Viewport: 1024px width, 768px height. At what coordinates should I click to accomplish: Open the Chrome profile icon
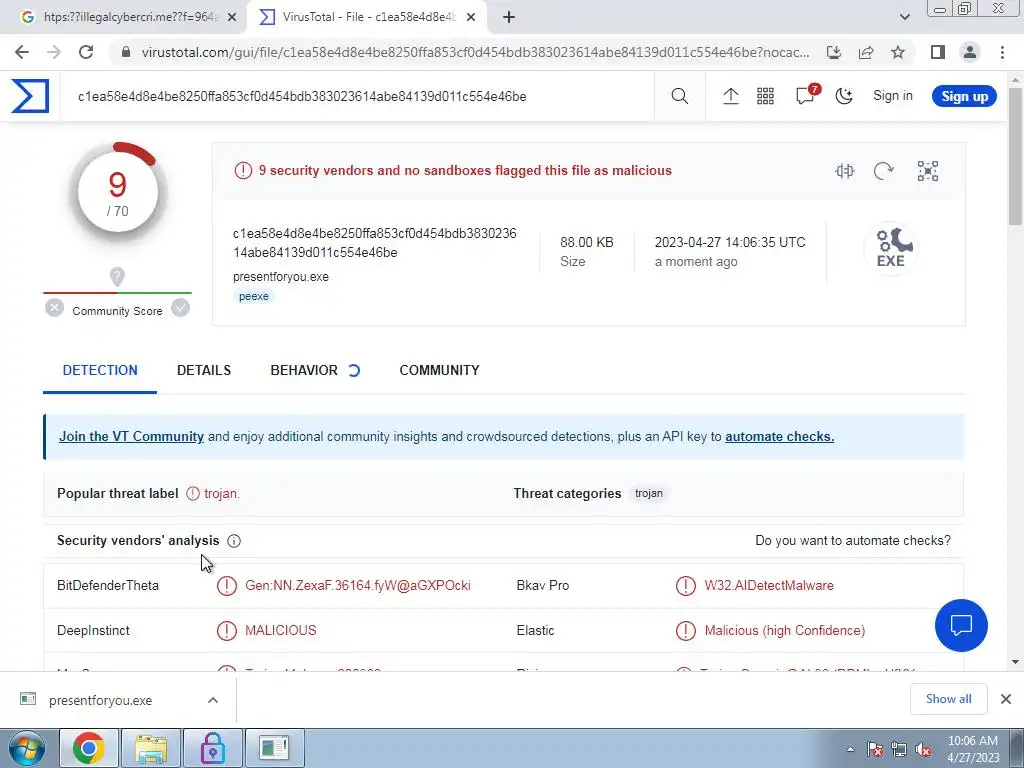pyautogui.click(x=970, y=52)
